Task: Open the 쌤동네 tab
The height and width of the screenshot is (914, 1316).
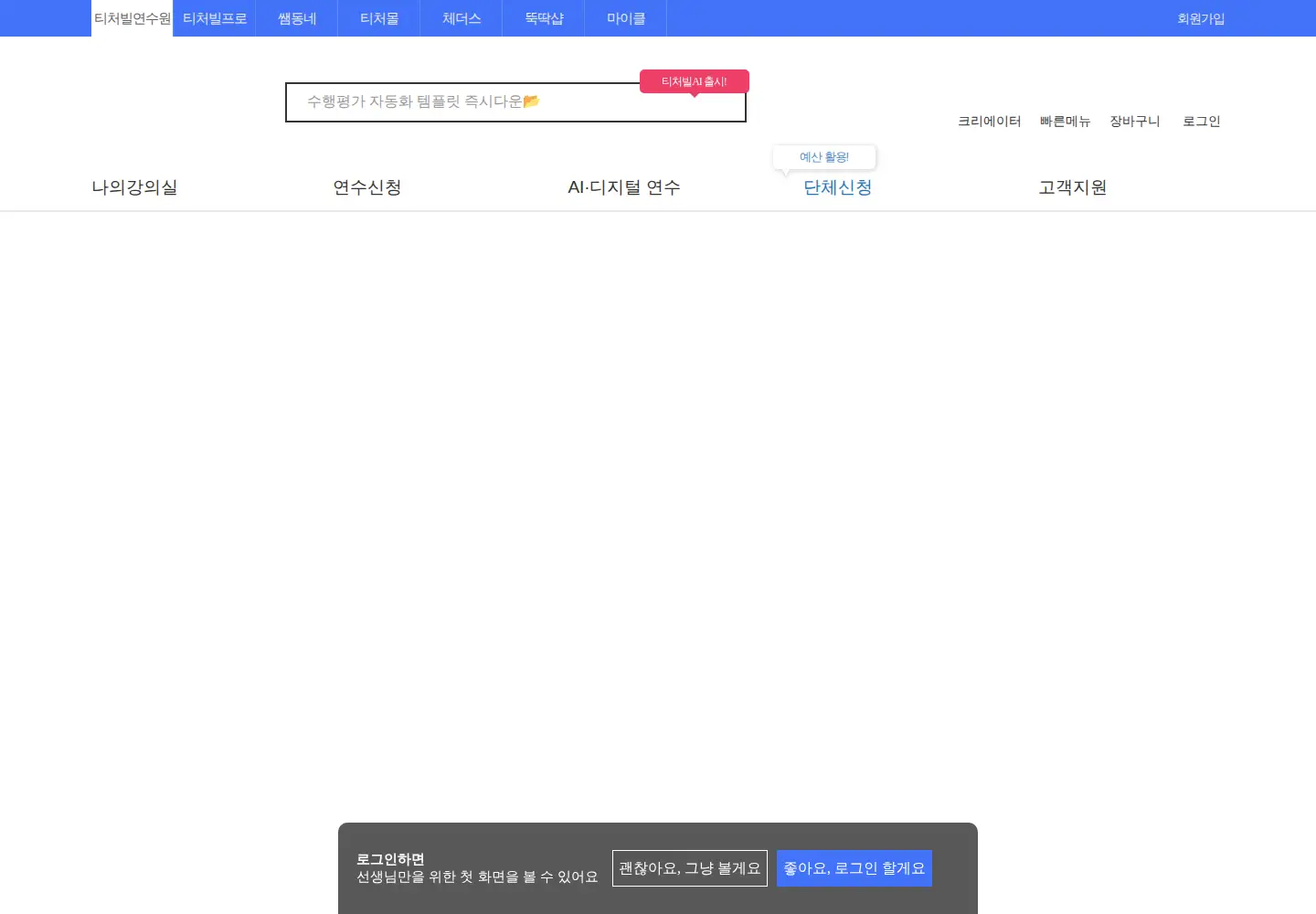Action: [x=297, y=18]
